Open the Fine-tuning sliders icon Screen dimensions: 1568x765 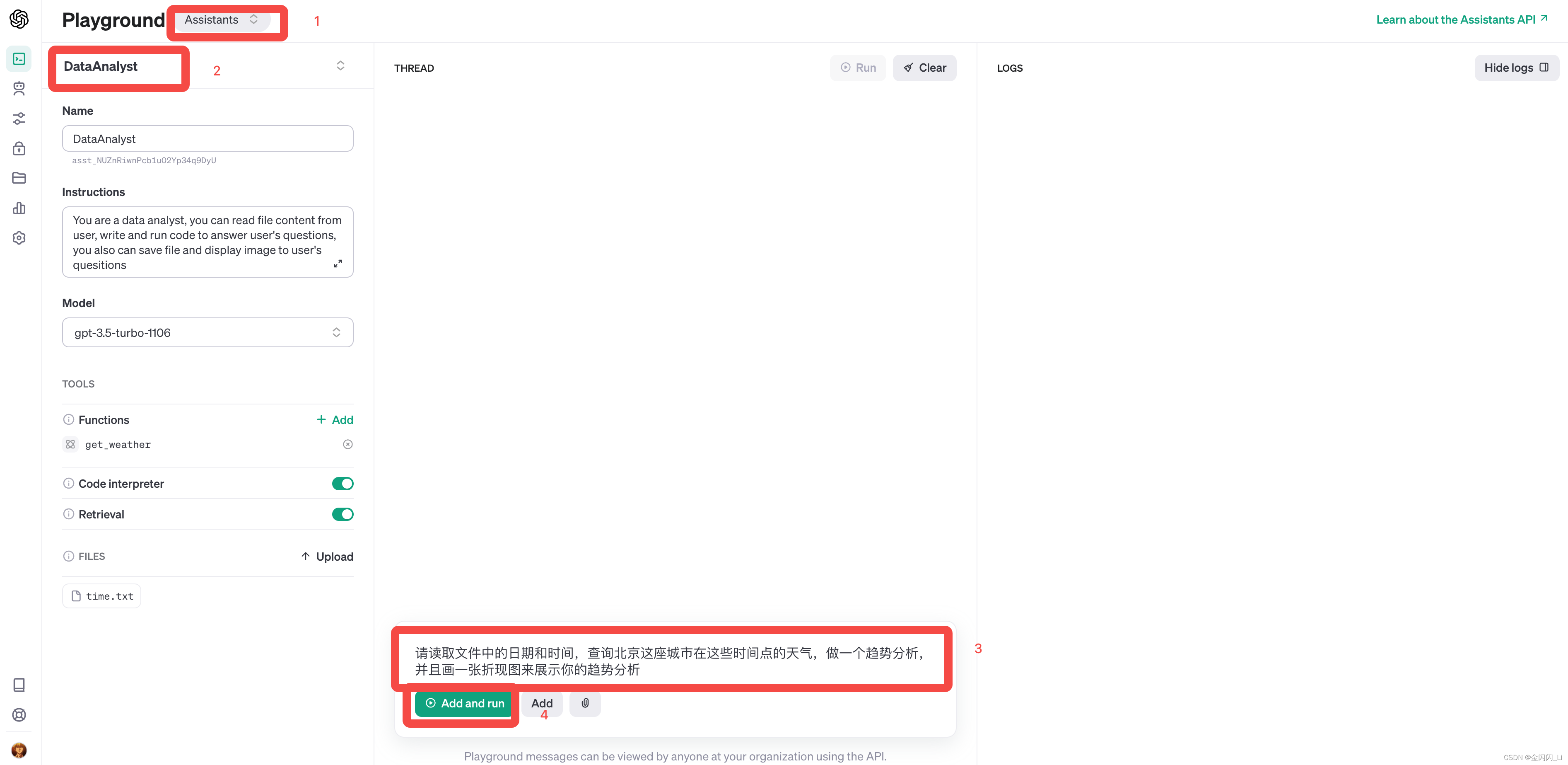click(19, 118)
